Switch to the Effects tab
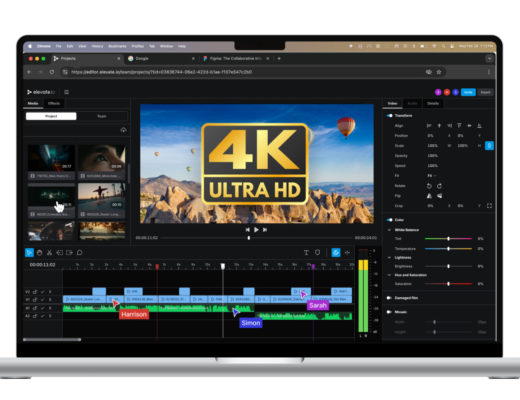The height and width of the screenshot is (400, 520). 54,103
